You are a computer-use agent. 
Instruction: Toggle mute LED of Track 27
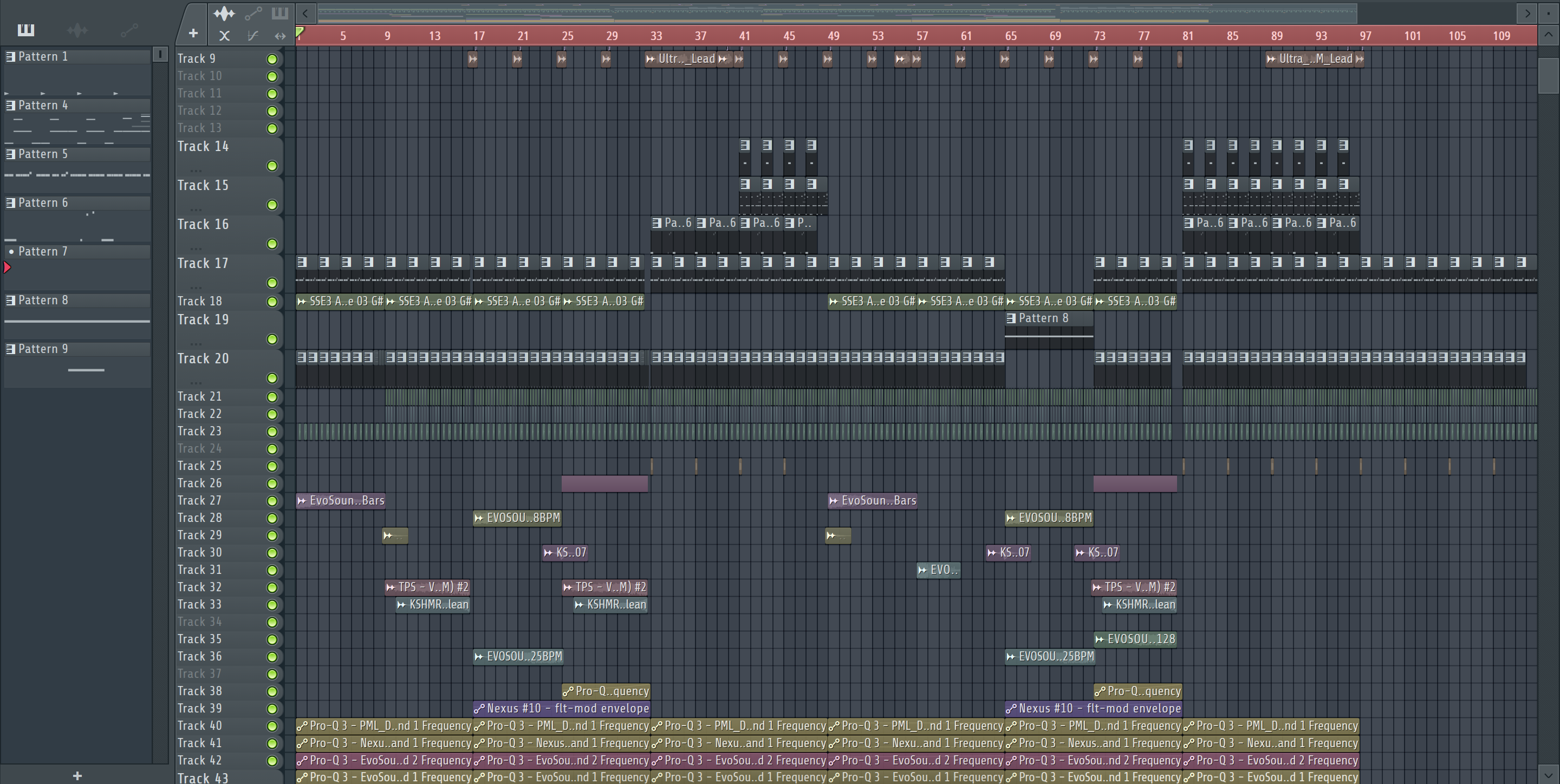[x=272, y=501]
